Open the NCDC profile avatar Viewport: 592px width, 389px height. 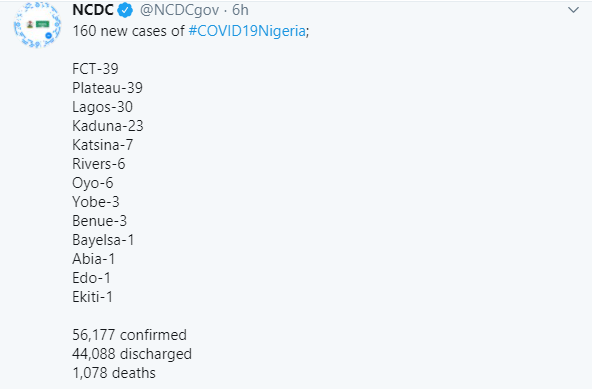point(37,25)
